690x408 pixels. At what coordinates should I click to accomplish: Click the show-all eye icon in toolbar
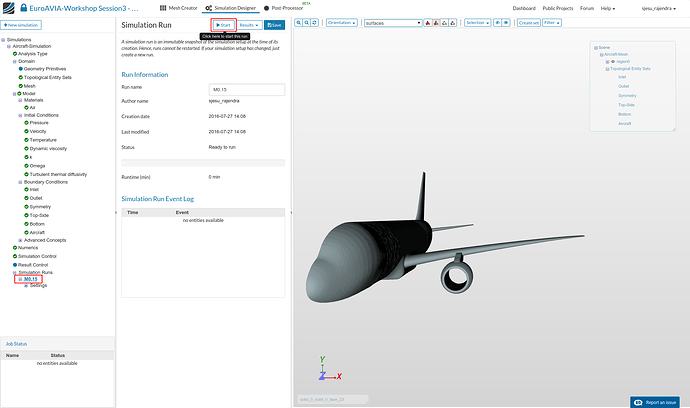click(x=506, y=22)
